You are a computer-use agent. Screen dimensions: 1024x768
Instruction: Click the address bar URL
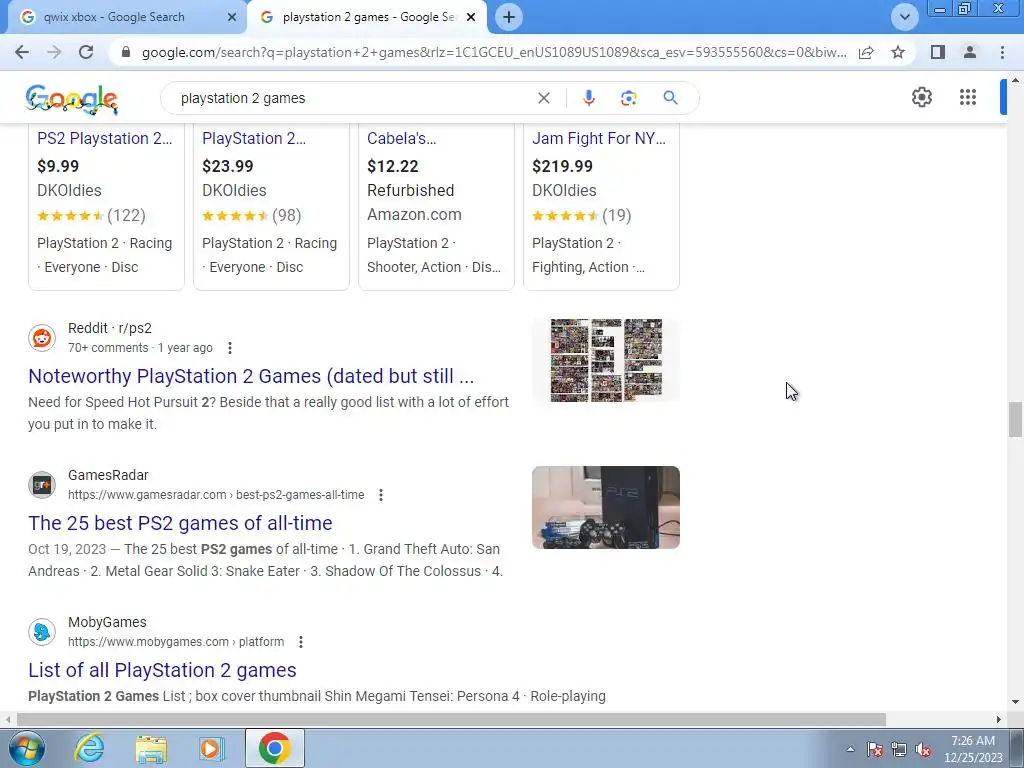coord(494,52)
